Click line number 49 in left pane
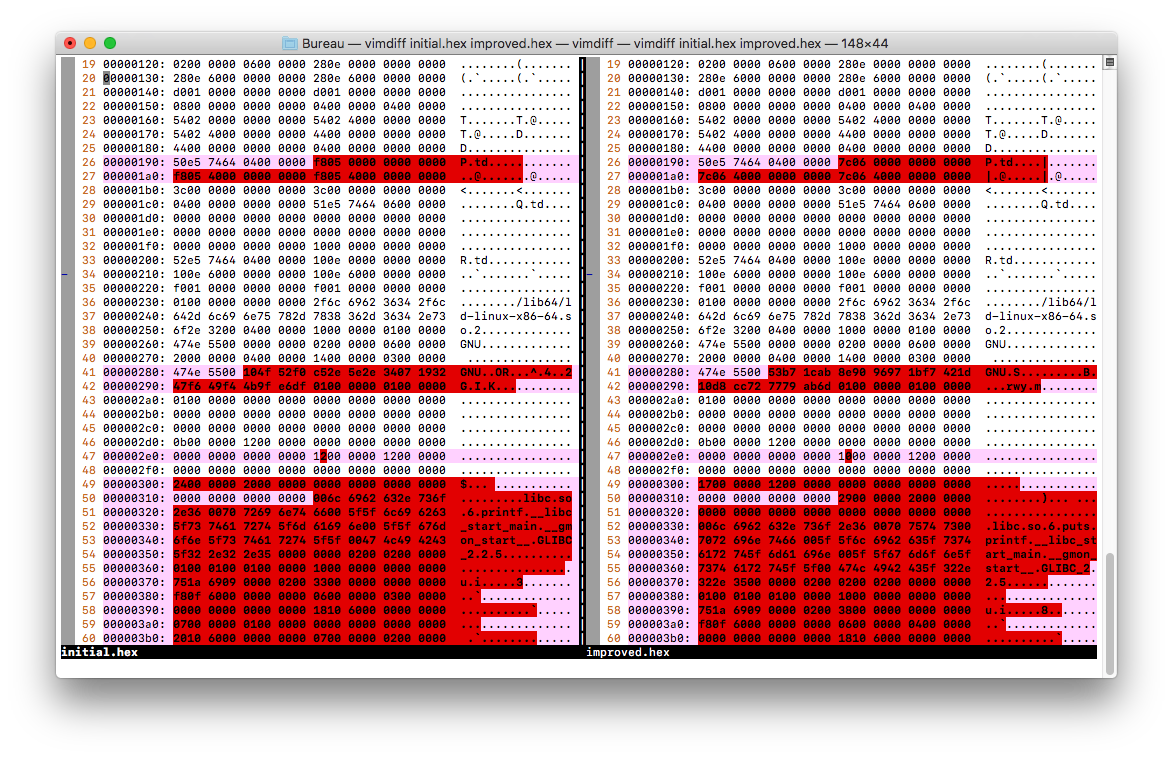This screenshot has width=1173, height=758. point(87,483)
